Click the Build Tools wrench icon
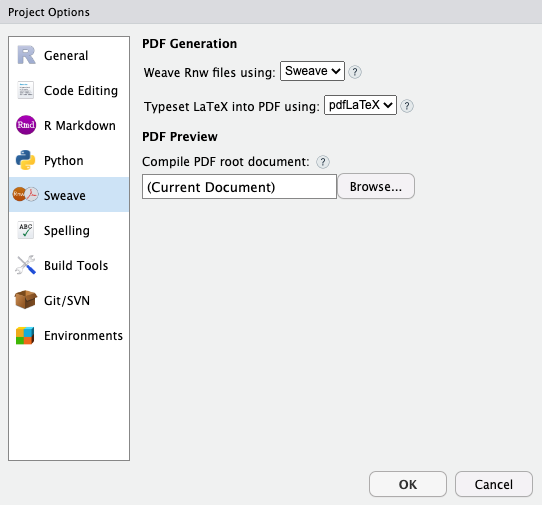 26,265
